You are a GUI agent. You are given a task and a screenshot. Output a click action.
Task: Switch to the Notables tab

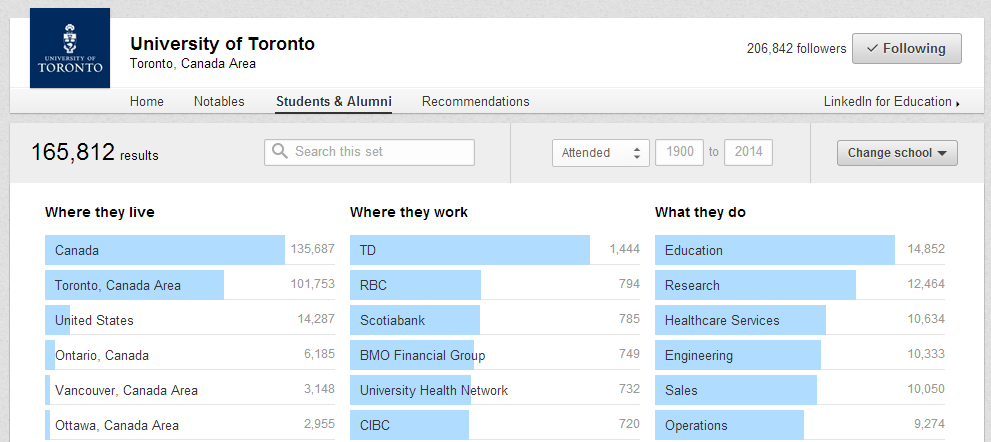[219, 102]
